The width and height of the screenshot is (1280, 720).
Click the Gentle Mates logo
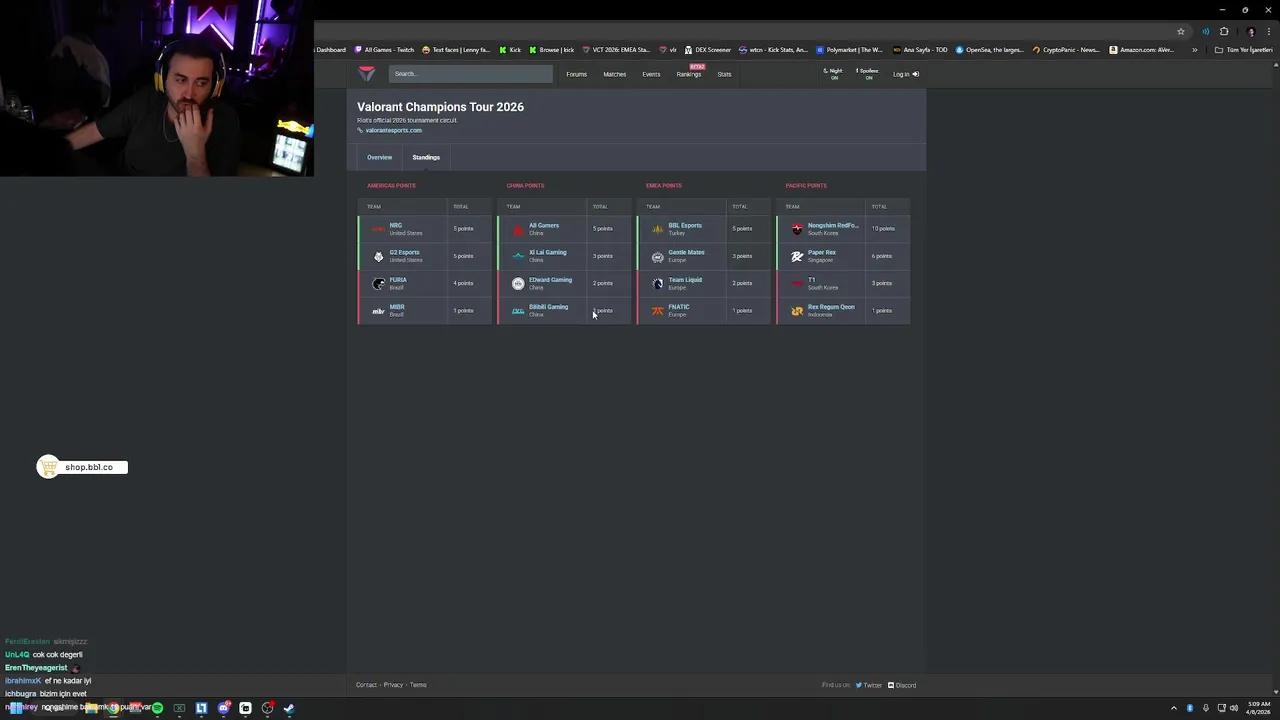click(657, 256)
